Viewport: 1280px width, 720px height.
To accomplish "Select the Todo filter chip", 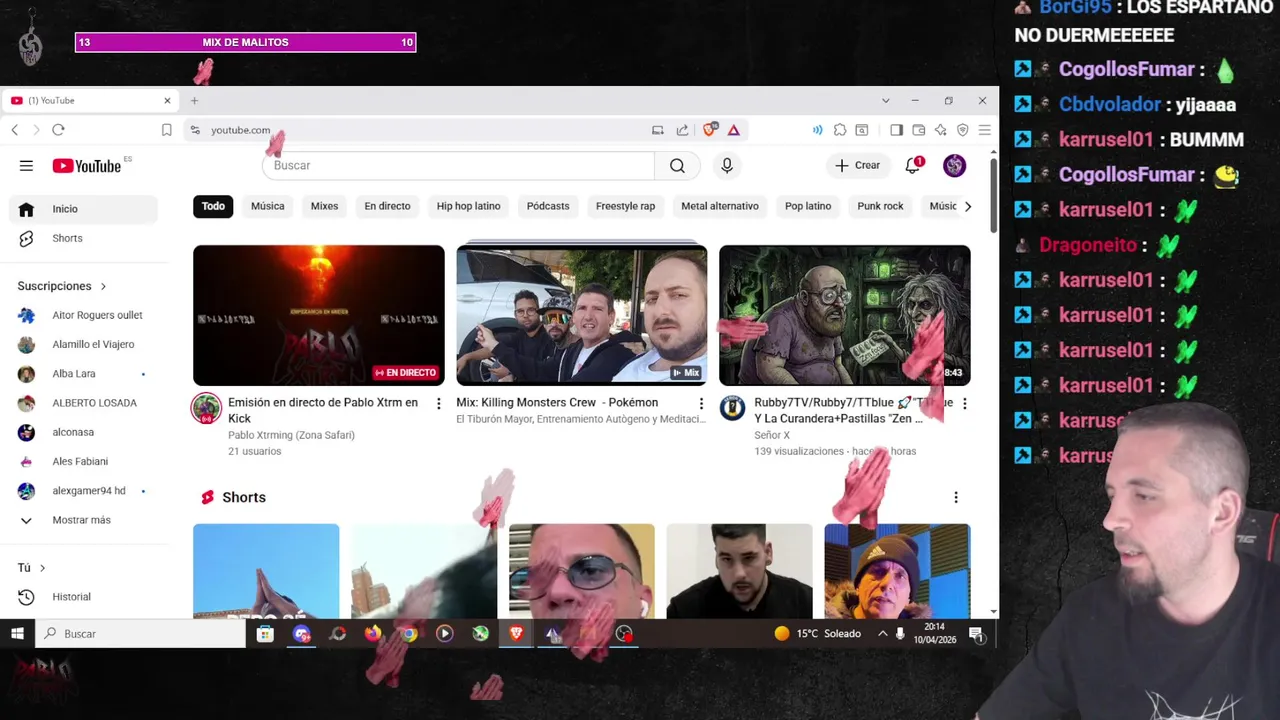I will click(213, 206).
